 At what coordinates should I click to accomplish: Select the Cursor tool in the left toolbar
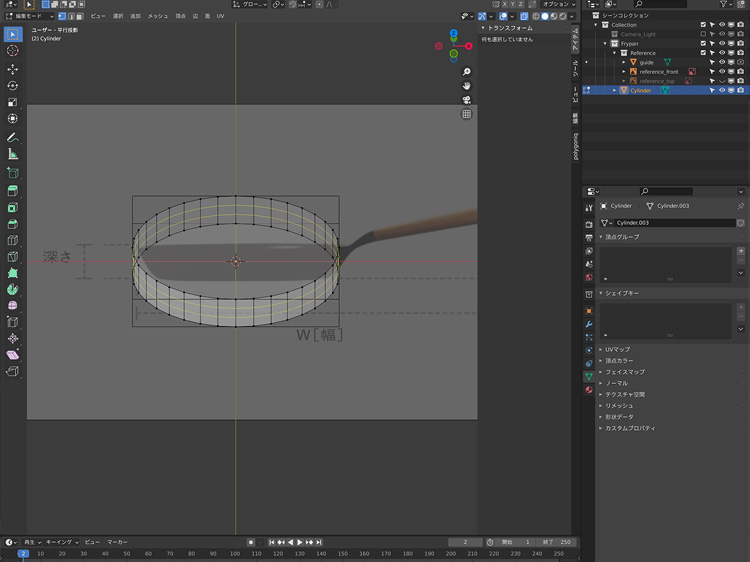13,51
